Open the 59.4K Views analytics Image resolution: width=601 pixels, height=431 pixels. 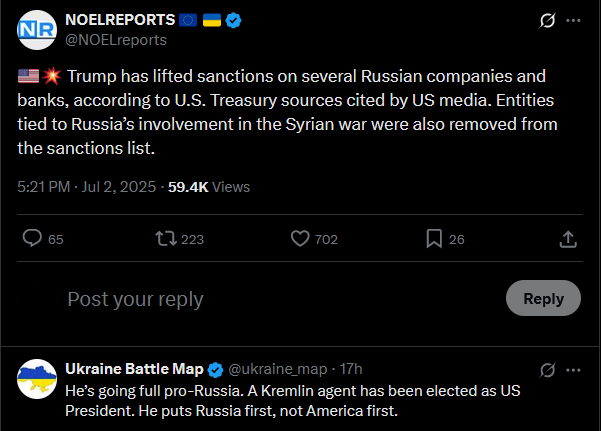[x=209, y=187]
